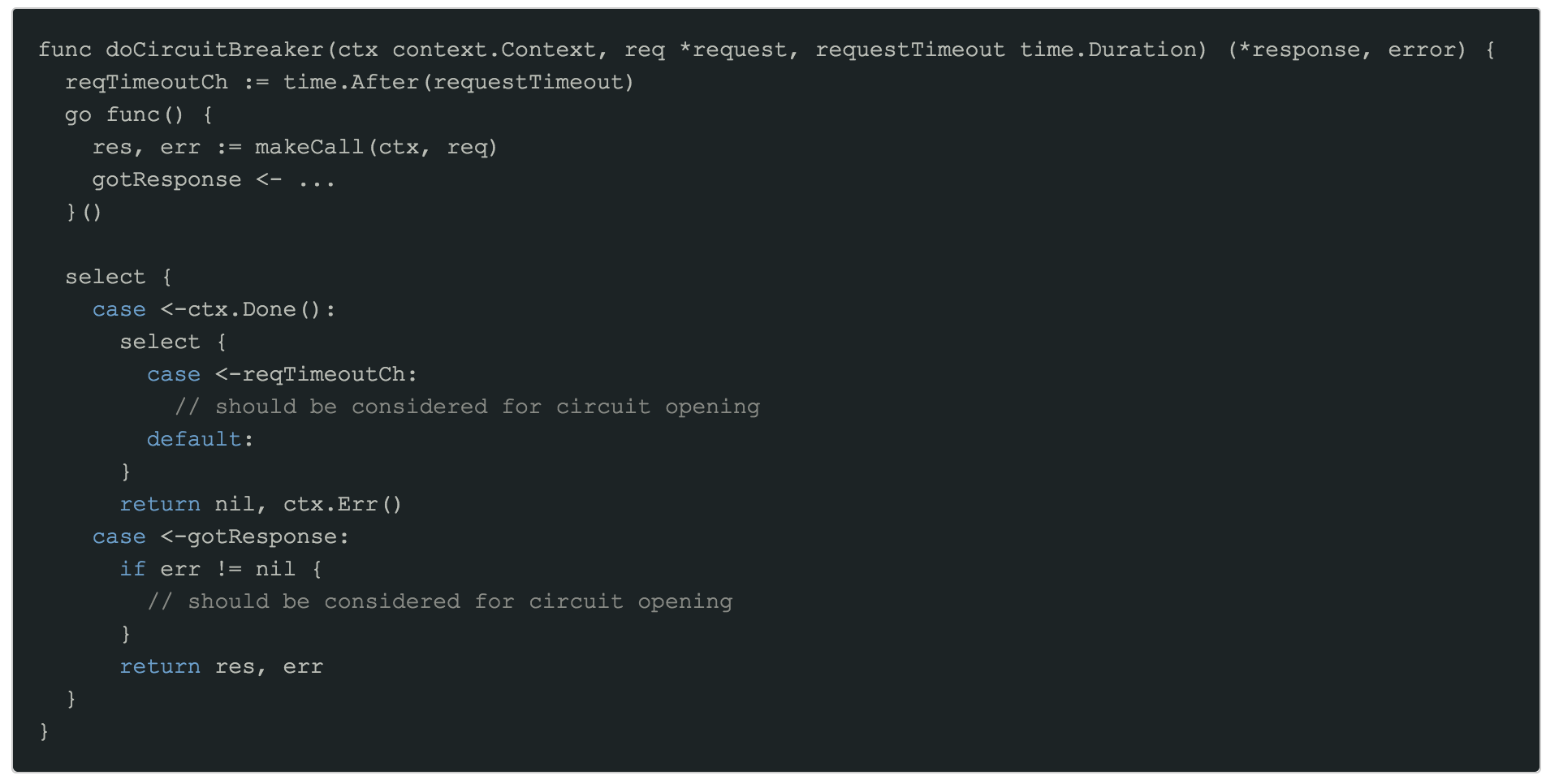Click return res, err line
The width and height of the screenshot is (1559, 784).
pyautogui.click(x=221, y=666)
